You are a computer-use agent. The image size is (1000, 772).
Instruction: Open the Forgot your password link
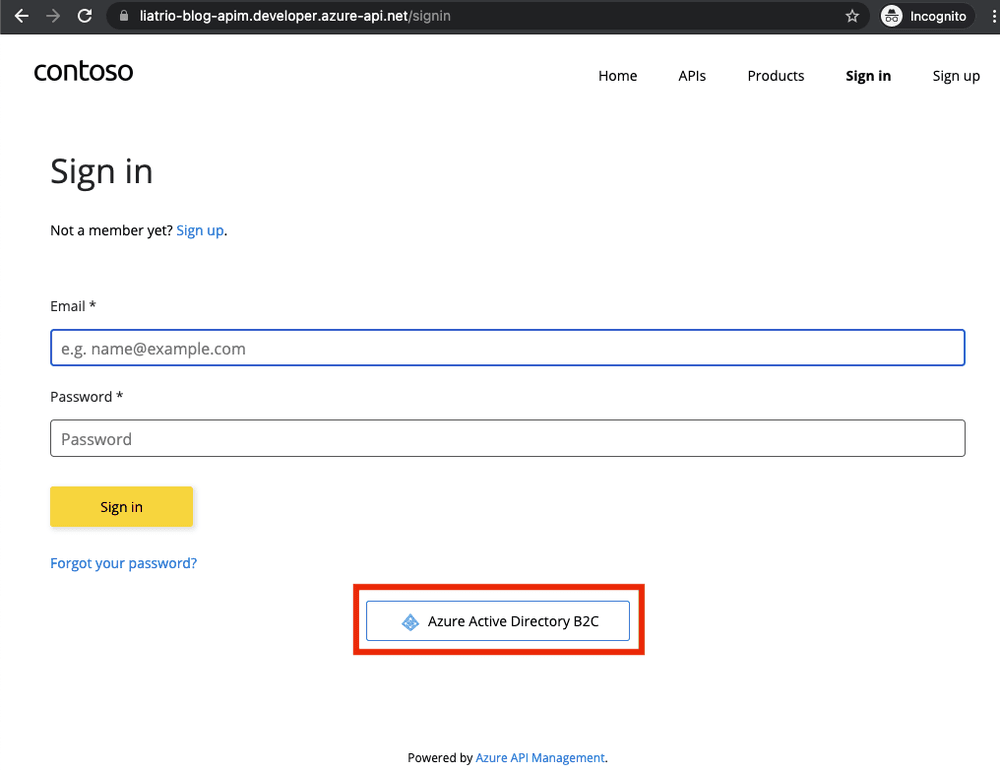[124, 563]
